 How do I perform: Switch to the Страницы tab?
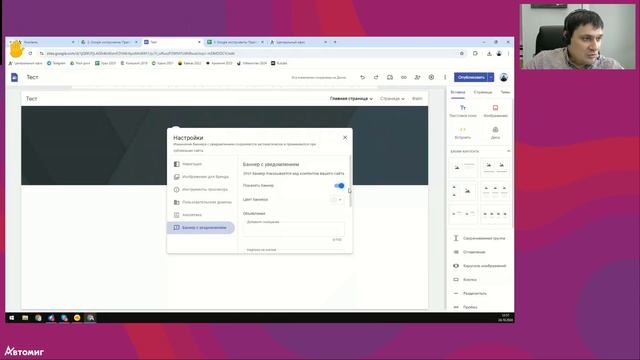tap(482, 93)
